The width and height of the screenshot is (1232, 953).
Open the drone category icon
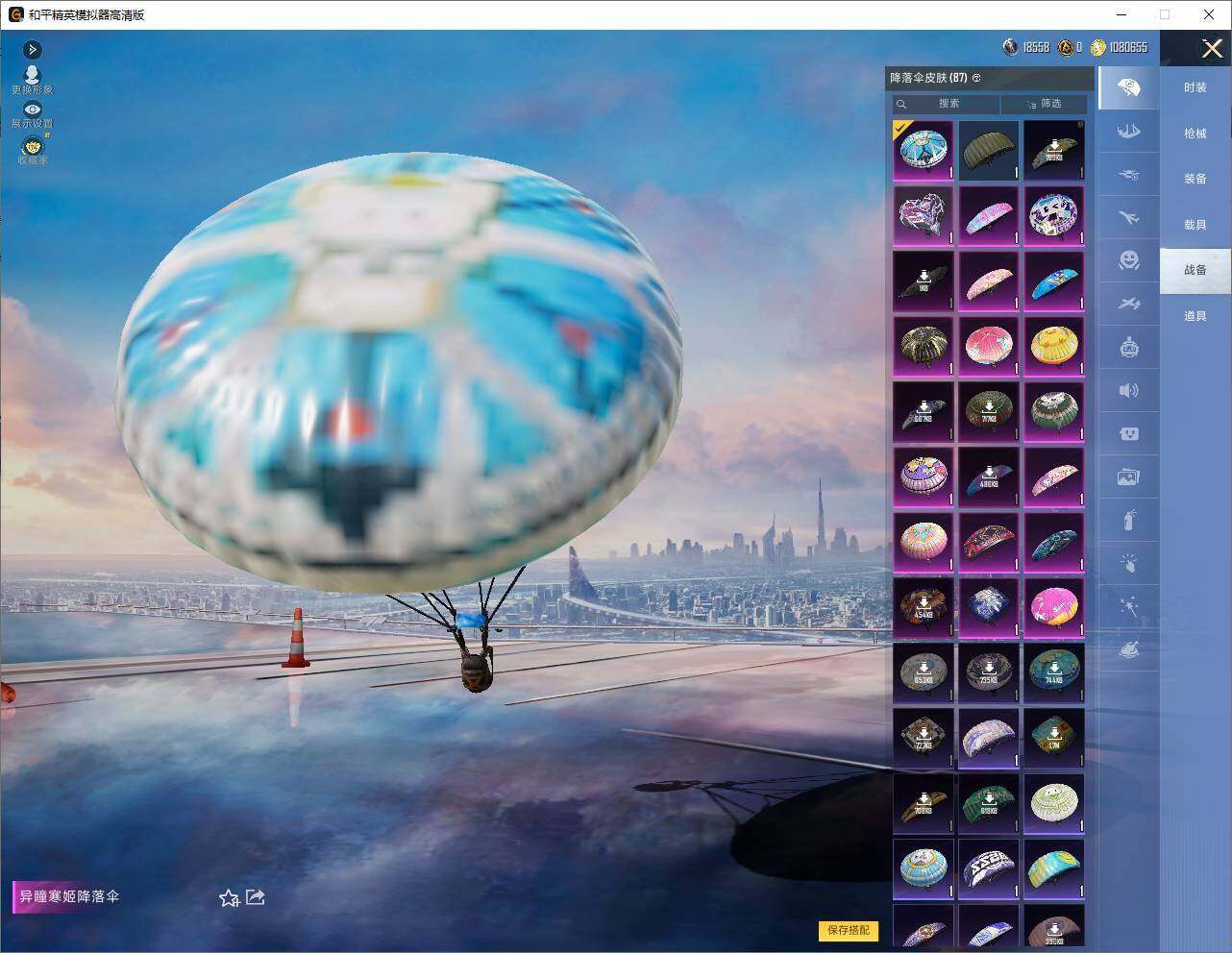pyautogui.click(x=1129, y=174)
